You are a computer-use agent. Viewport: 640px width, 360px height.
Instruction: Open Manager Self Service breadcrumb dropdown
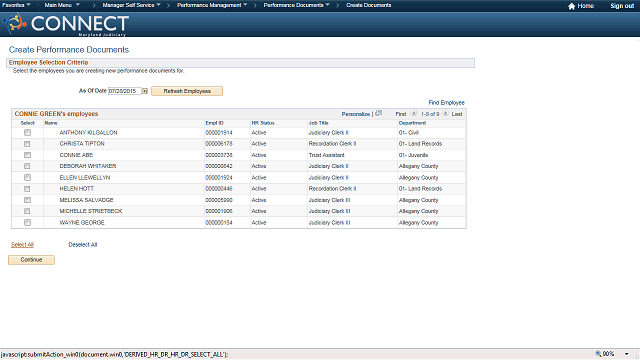pyautogui.click(x=131, y=5)
